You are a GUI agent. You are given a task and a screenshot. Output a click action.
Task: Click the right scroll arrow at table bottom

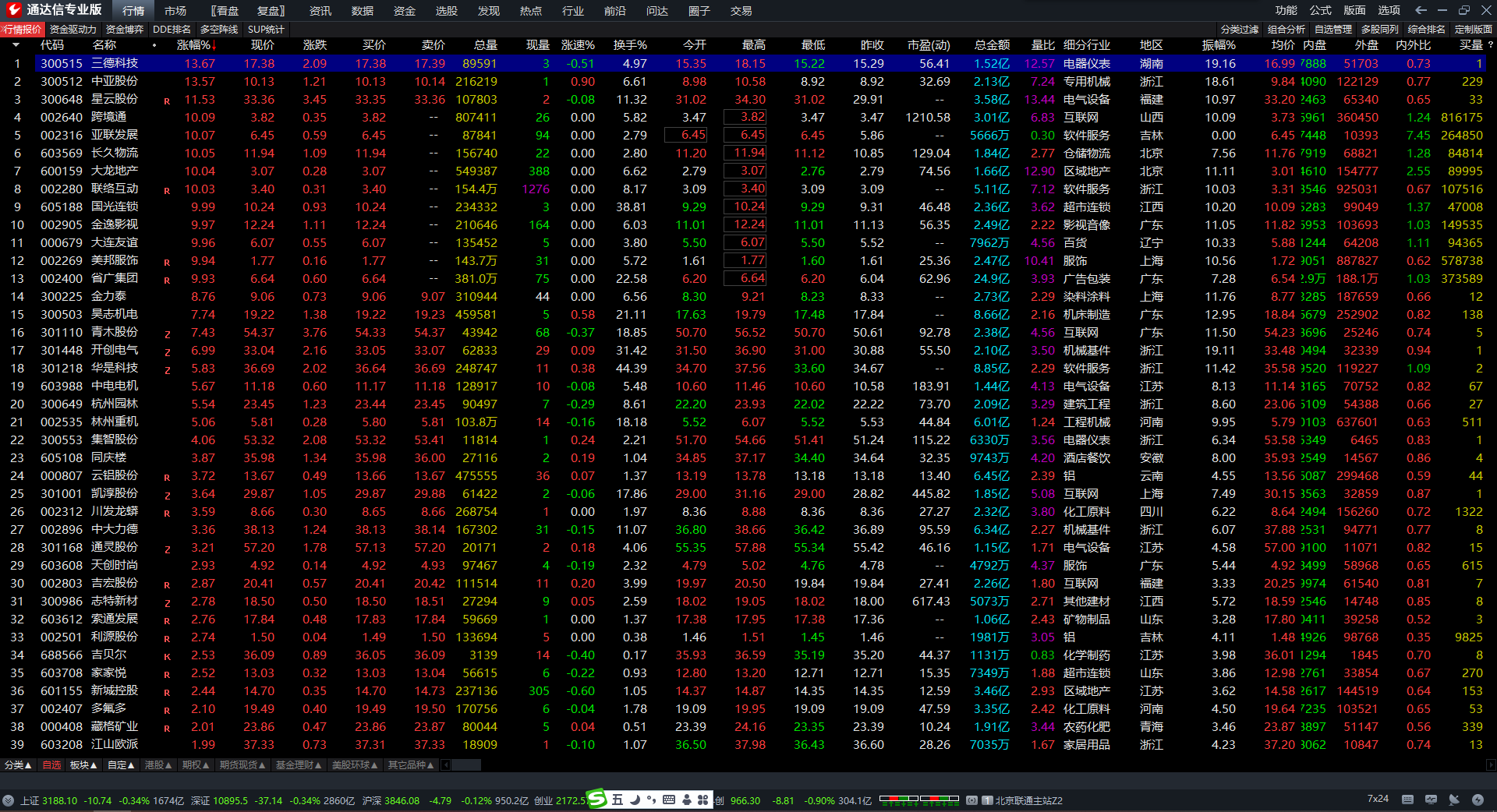pos(1490,765)
